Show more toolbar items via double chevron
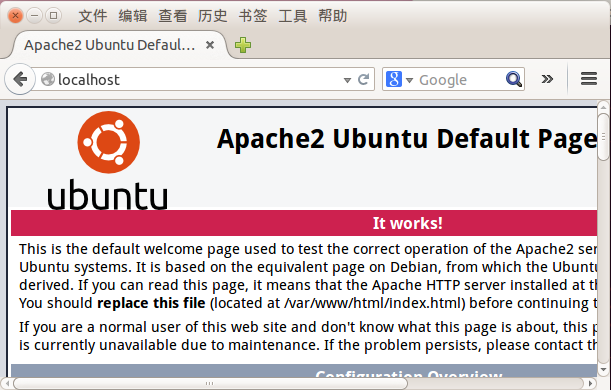This screenshot has width=611, height=390. (x=547, y=79)
